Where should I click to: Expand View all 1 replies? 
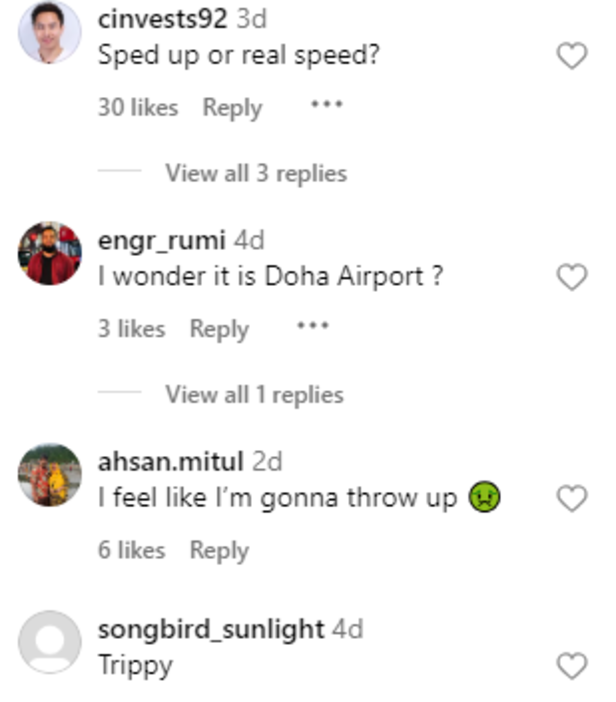(254, 394)
